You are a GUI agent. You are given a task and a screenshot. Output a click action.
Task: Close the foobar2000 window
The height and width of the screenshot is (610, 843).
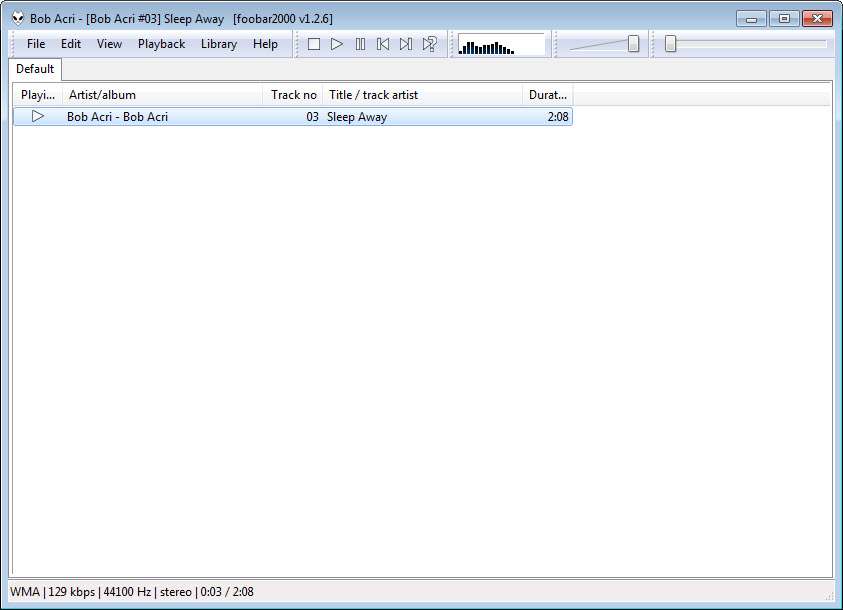(817, 19)
